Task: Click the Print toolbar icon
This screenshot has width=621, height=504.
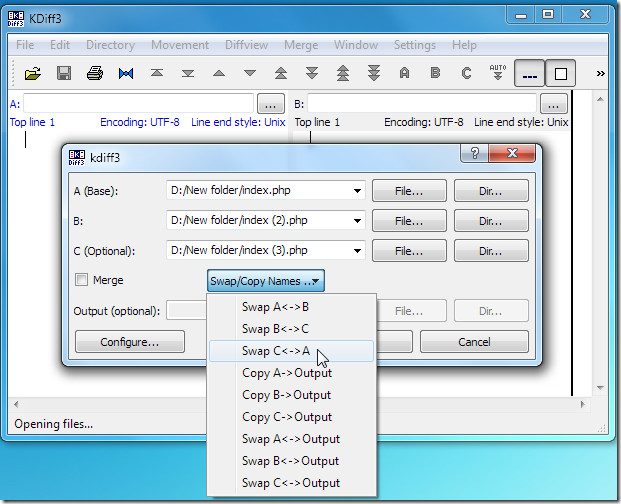Action: (95, 73)
